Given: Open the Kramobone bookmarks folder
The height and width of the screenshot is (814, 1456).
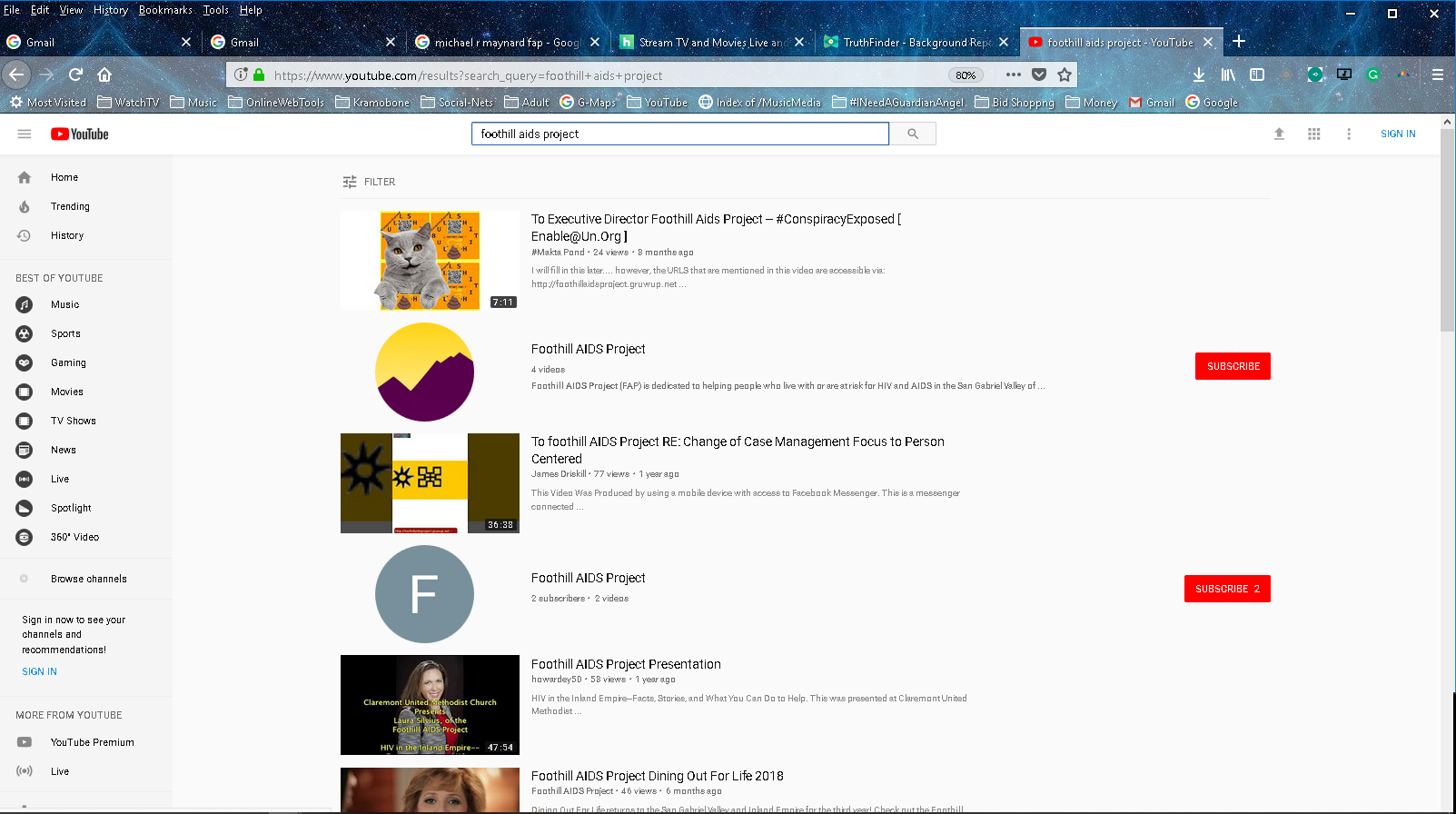Looking at the screenshot, I should (x=372, y=103).
